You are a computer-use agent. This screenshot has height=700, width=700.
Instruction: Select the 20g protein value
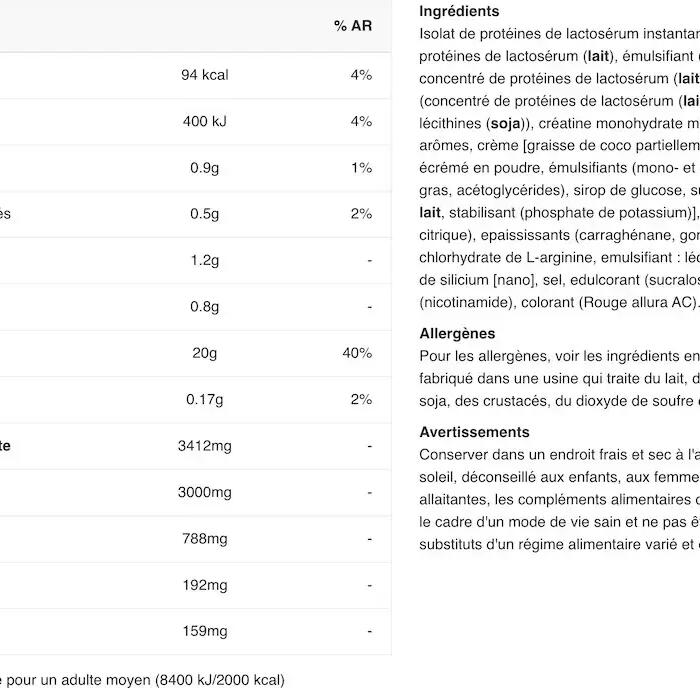pyautogui.click(x=204, y=353)
